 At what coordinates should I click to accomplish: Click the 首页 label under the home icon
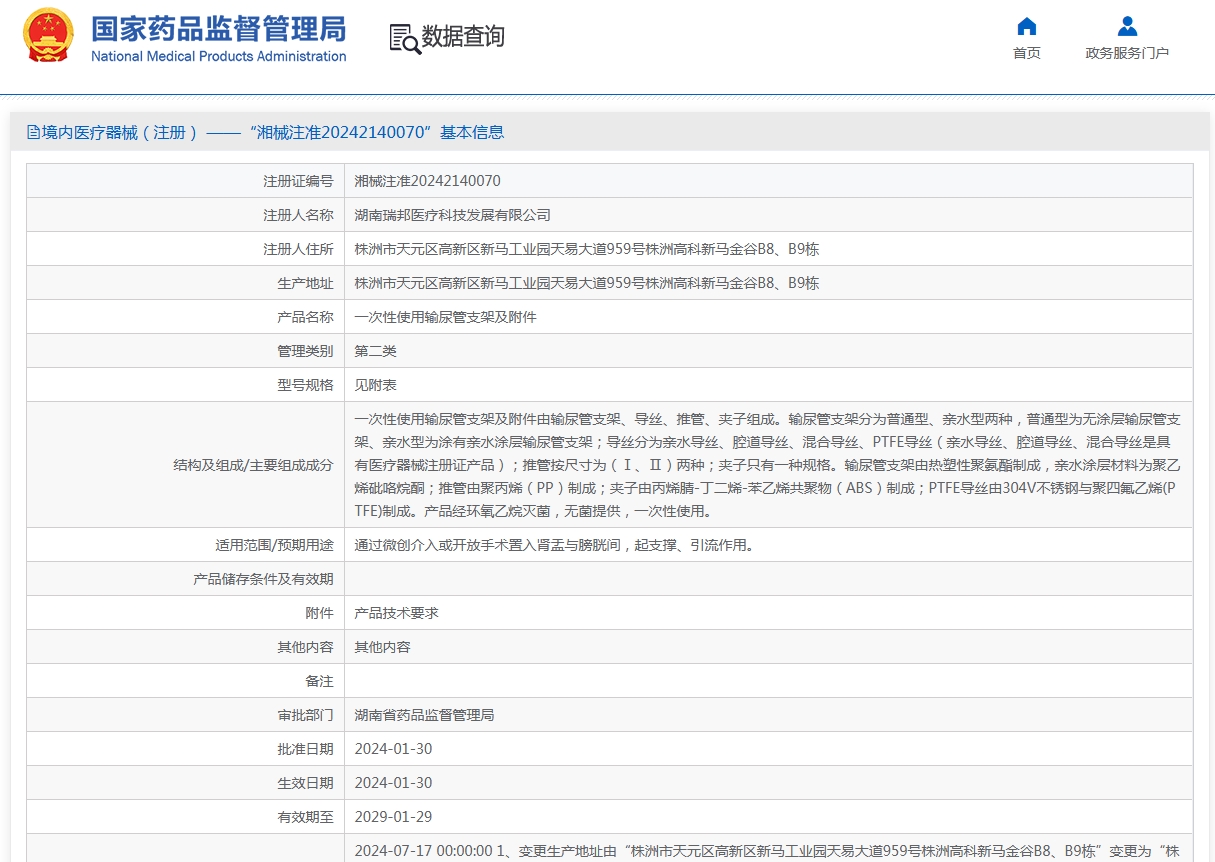pos(1026,53)
